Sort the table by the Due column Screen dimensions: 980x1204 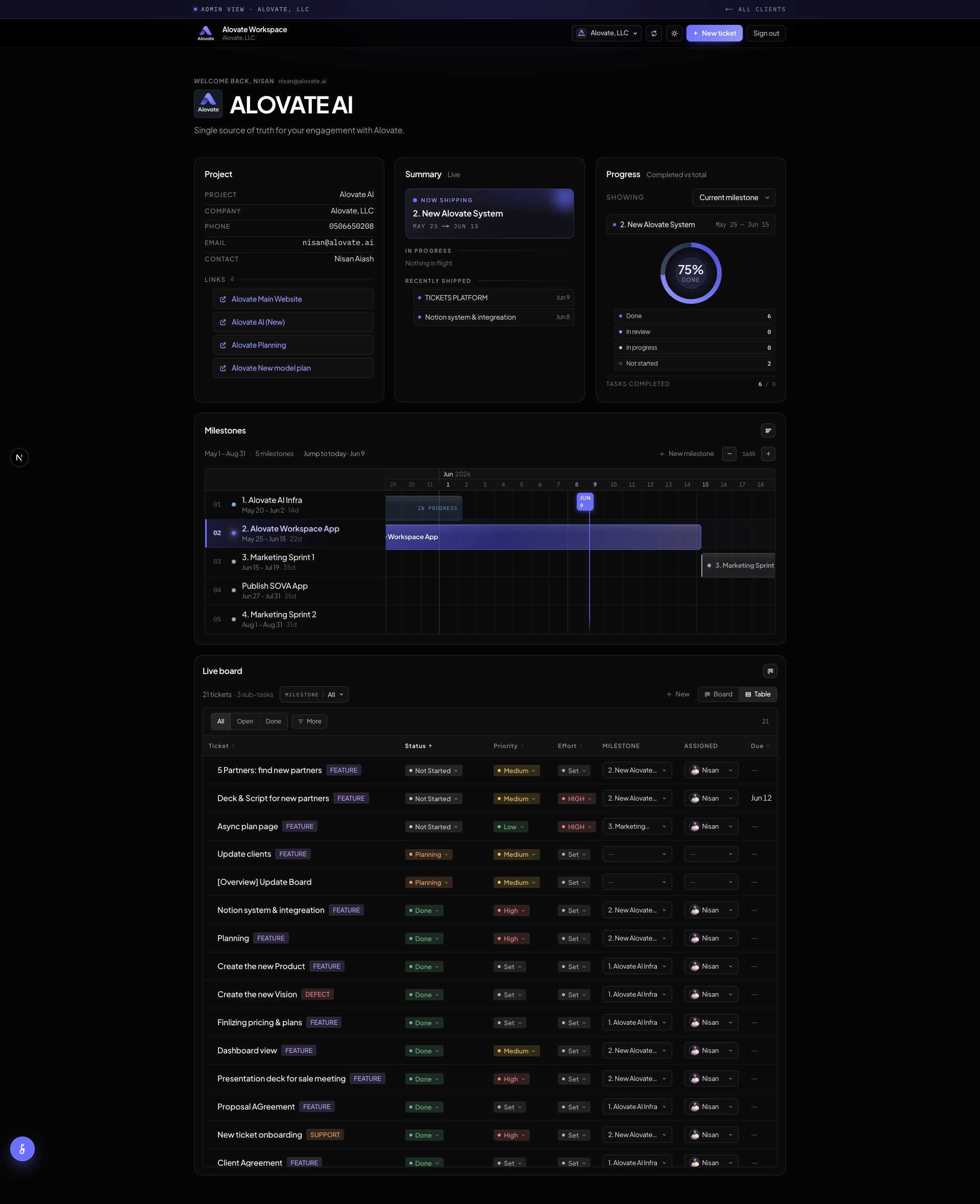[759, 745]
